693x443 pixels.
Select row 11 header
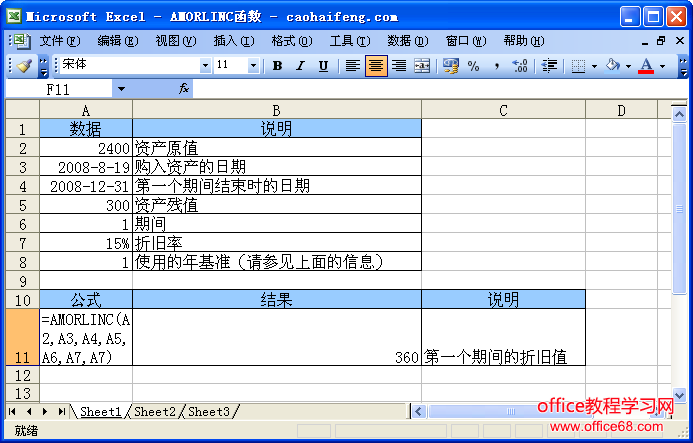tap(23, 337)
